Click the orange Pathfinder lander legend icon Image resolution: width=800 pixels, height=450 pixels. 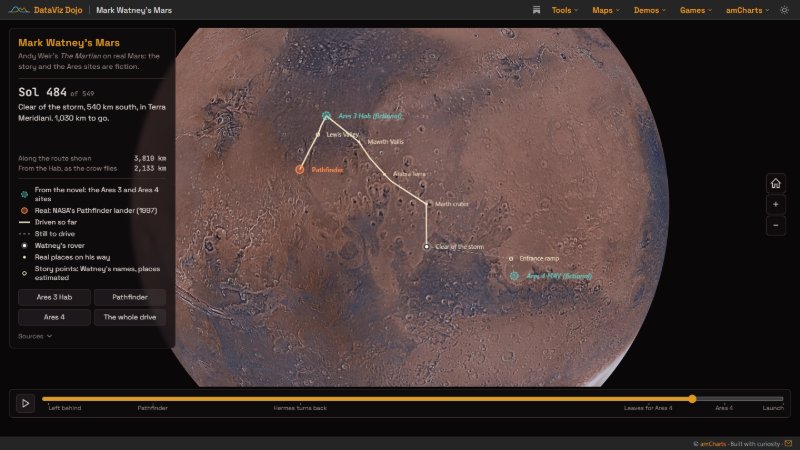[x=24, y=210]
